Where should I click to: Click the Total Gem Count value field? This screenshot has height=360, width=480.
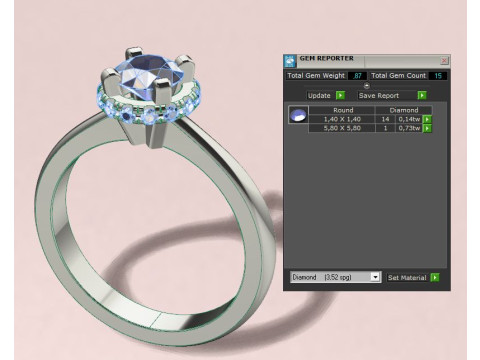pos(438,76)
